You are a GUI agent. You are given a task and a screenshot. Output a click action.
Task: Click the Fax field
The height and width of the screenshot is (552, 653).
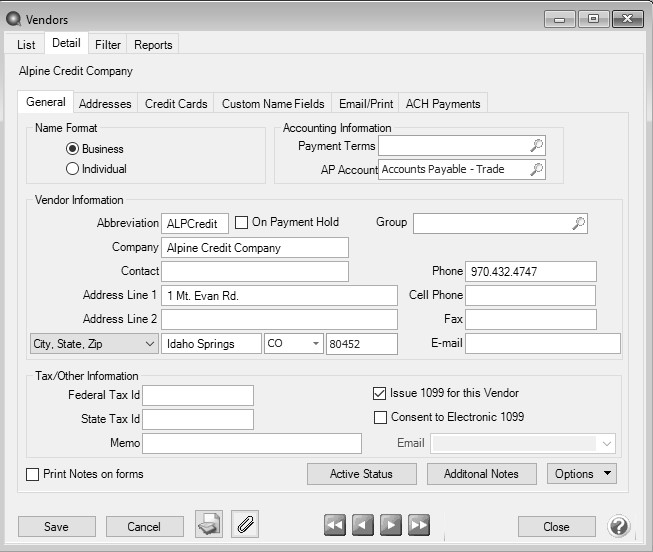531,320
